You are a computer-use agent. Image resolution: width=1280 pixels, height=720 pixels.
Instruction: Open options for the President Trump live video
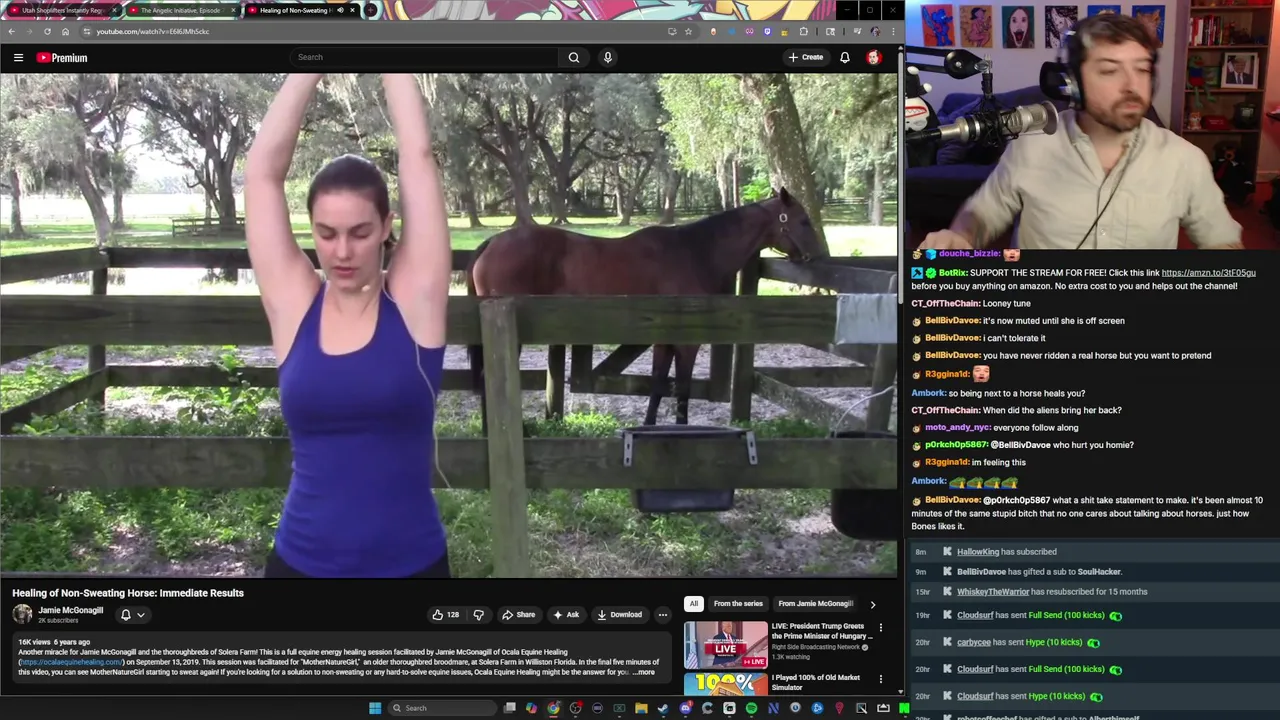[881, 628]
